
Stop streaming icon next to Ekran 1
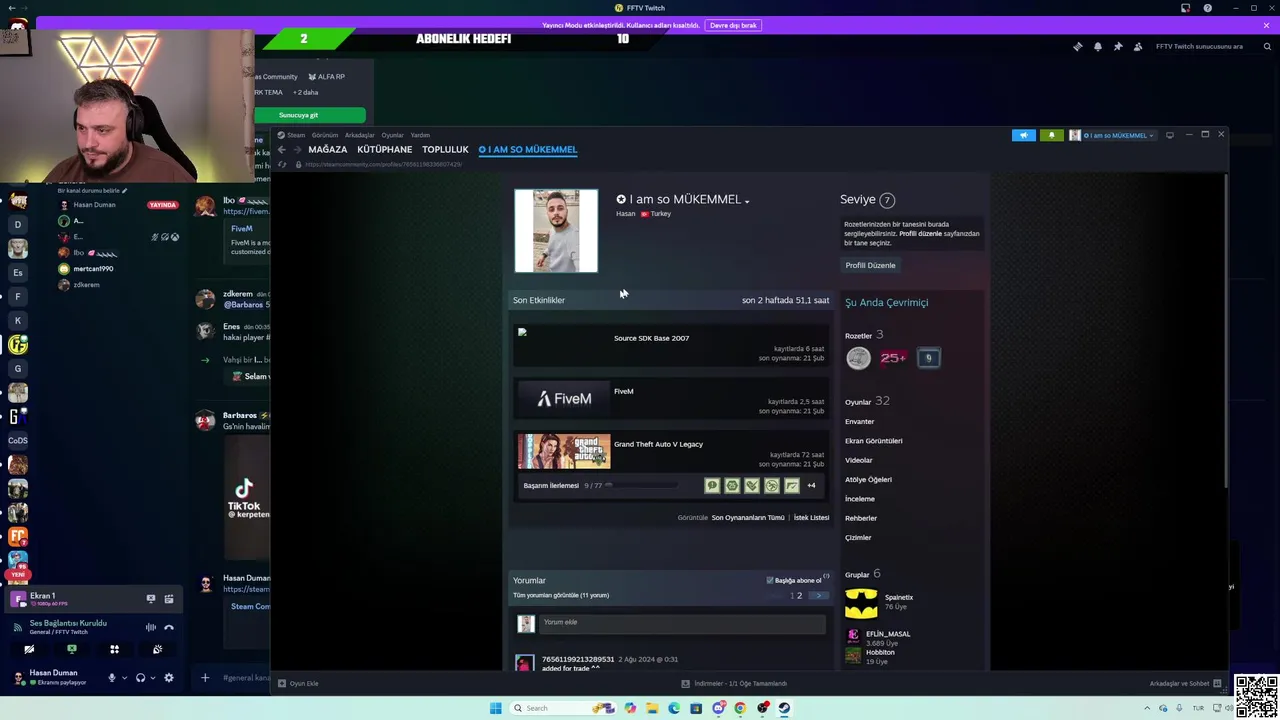(151, 599)
